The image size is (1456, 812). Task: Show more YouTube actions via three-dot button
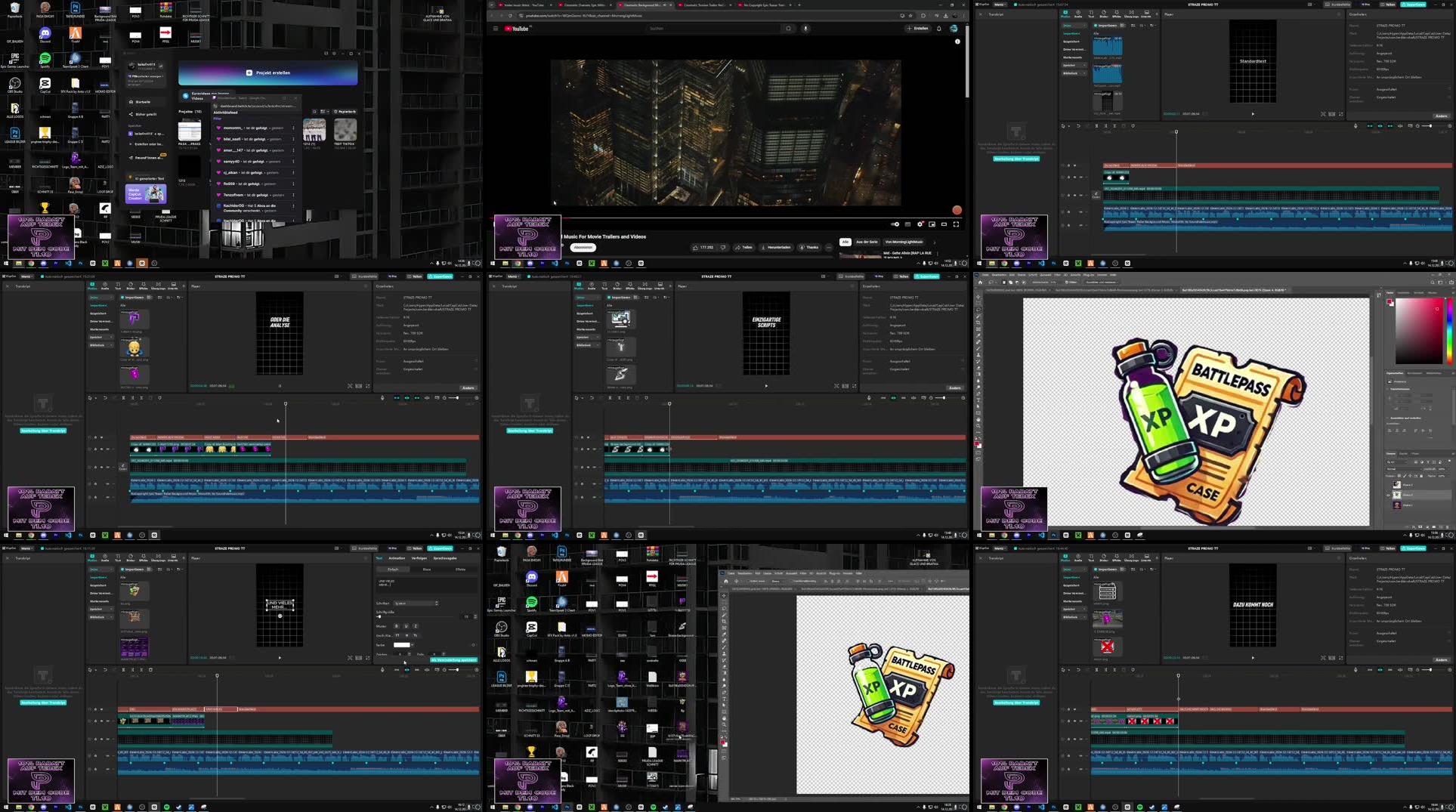[x=829, y=248]
